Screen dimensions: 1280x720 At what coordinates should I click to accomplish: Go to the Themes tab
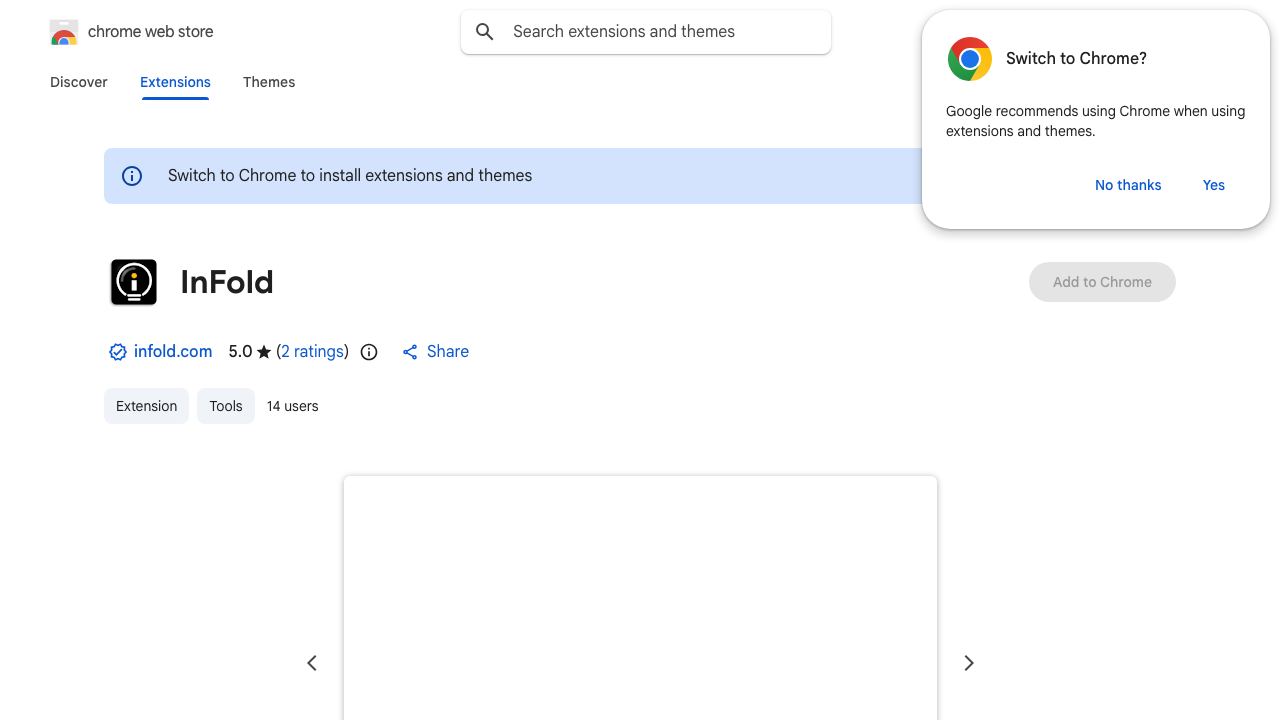point(269,82)
